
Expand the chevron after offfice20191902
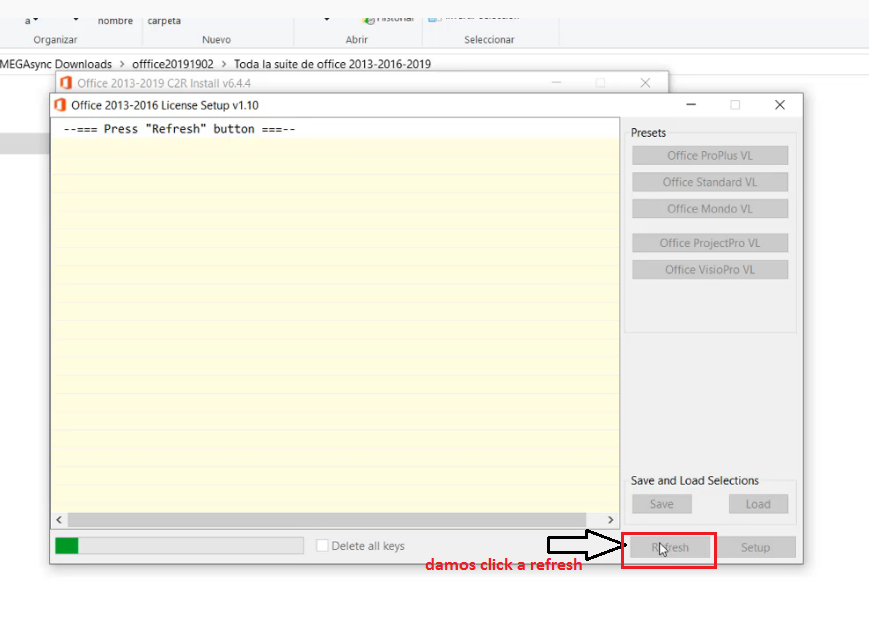click(x=224, y=64)
